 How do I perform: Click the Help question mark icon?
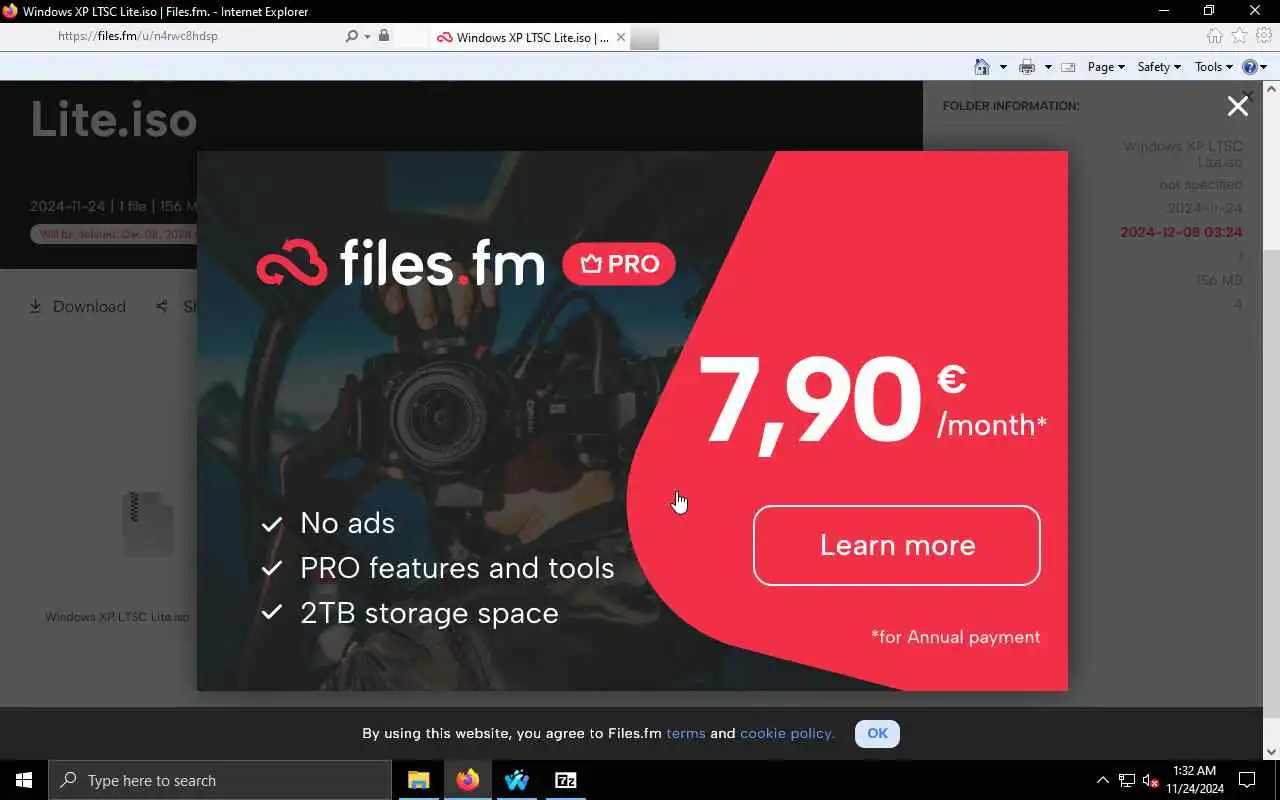(1250, 67)
